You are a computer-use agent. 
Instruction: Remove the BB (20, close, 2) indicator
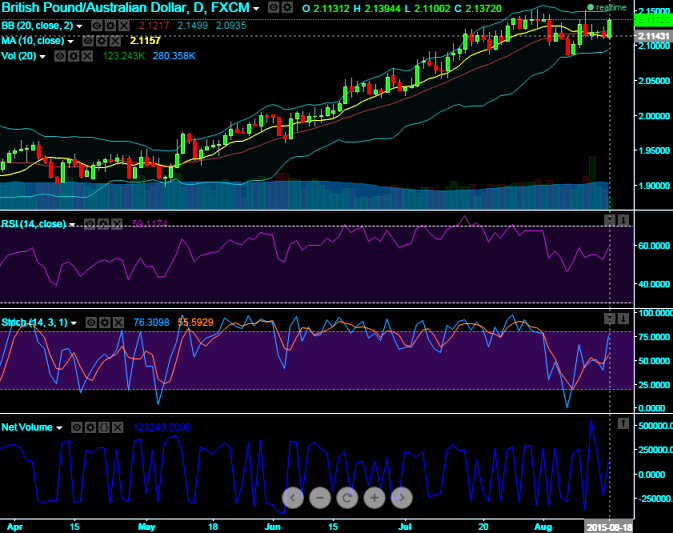click(x=124, y=26)
